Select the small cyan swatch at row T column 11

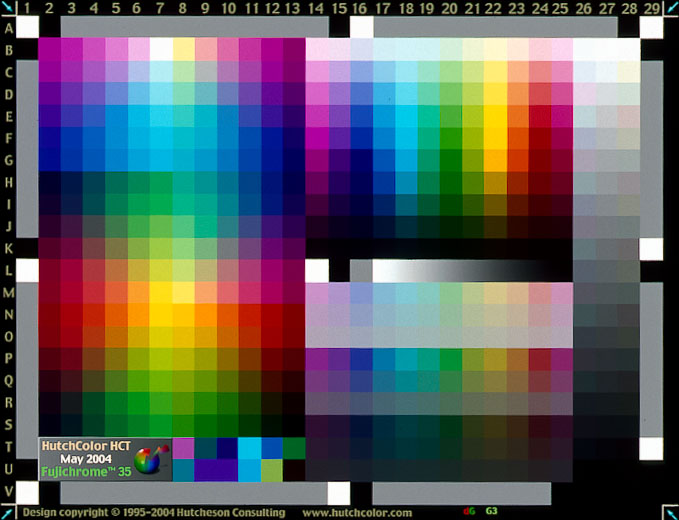click(250, 448)
